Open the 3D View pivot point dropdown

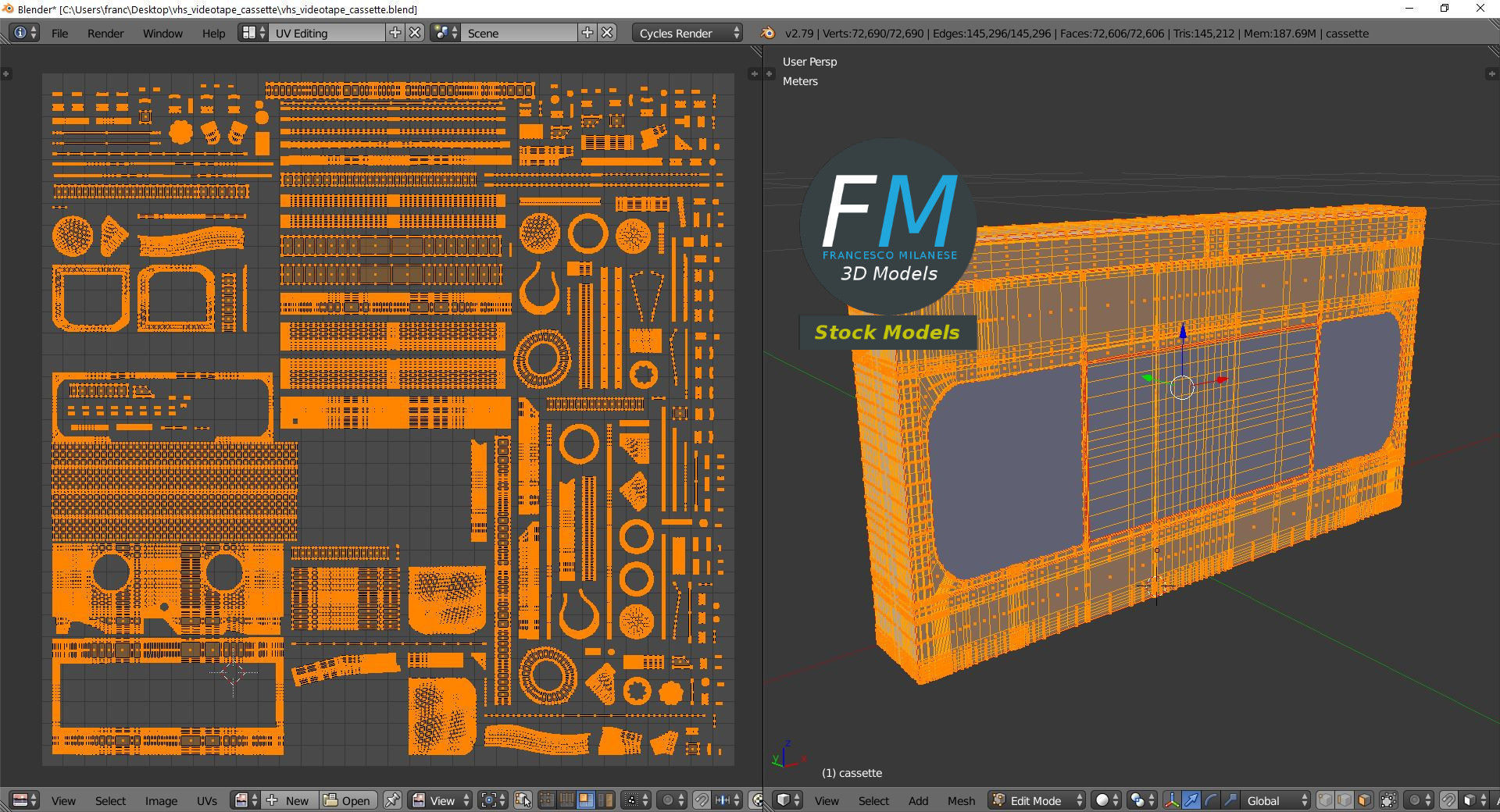click(x=1142, y=800)
